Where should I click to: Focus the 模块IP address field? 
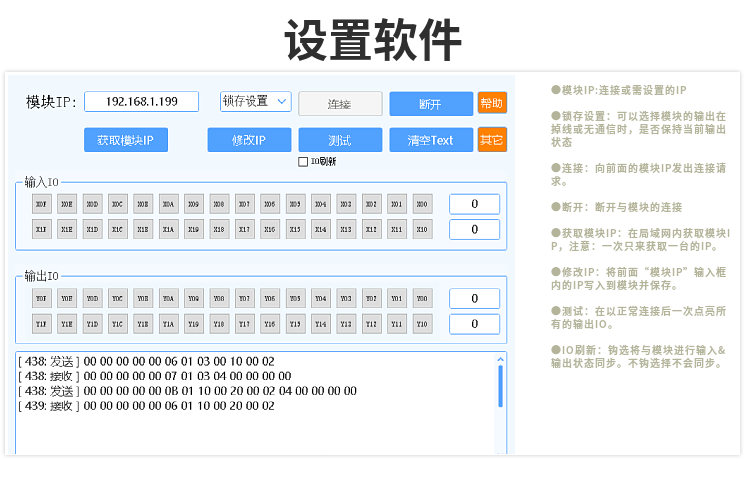142,102
